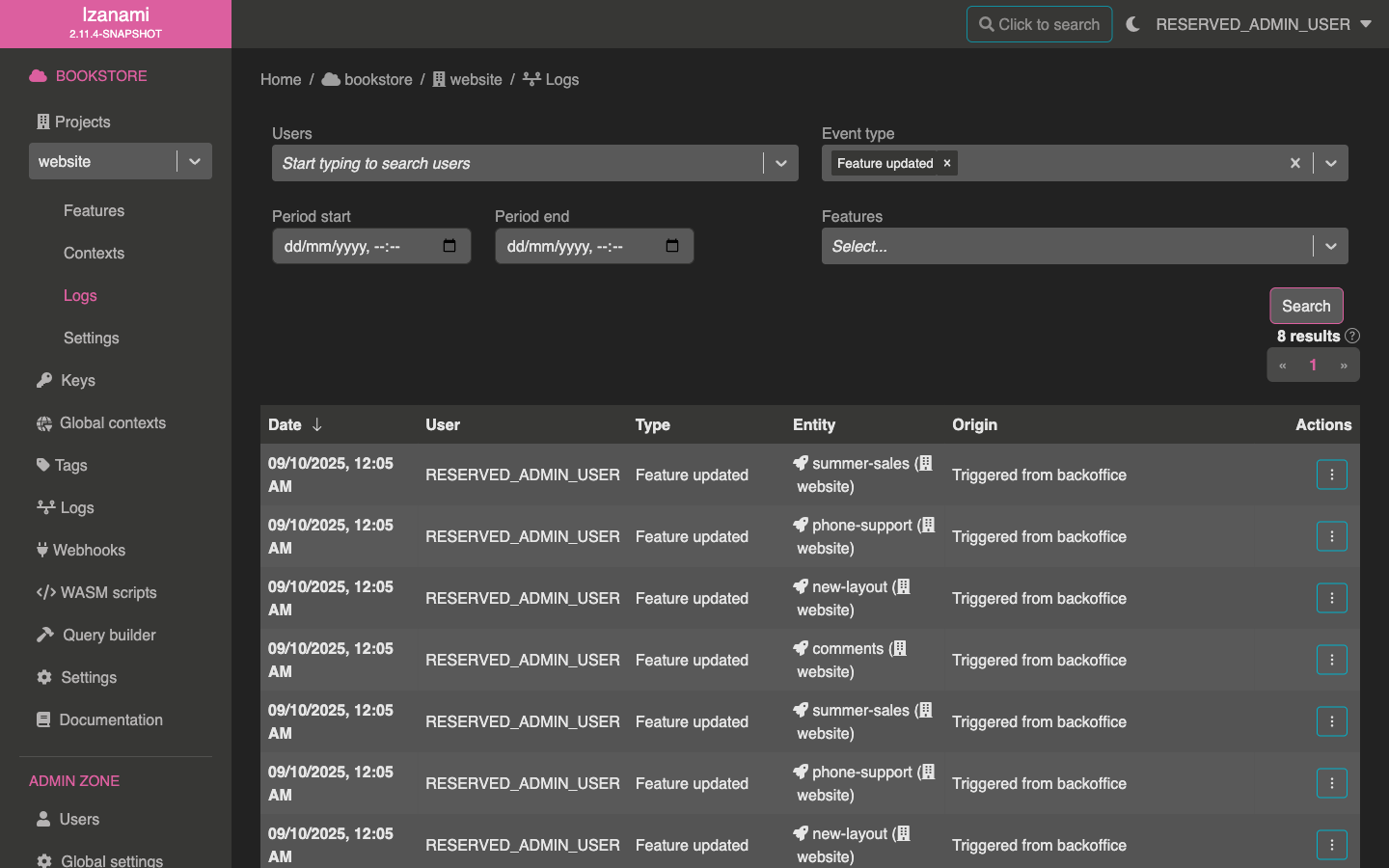Open calendar picker for Period start
1389x868 pixels.
coord(449,246)
